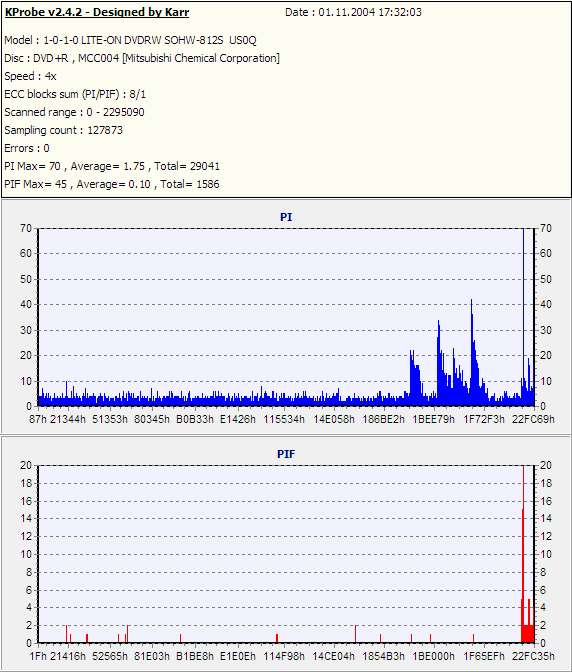Click the blue PI chart title
572x672 pixels.
point(286,217)
